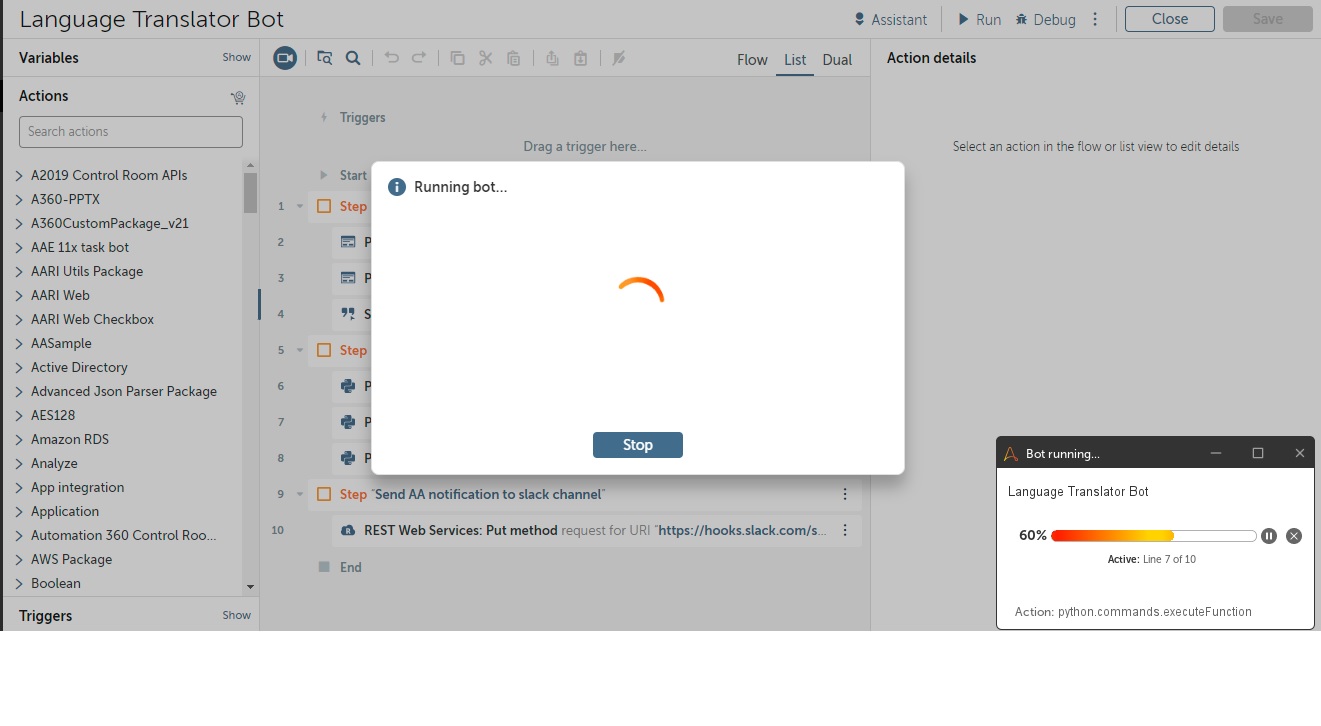This screenshot has height=726, width=1321.
Task: Click the Run button in header
Action: pos(980,19)
